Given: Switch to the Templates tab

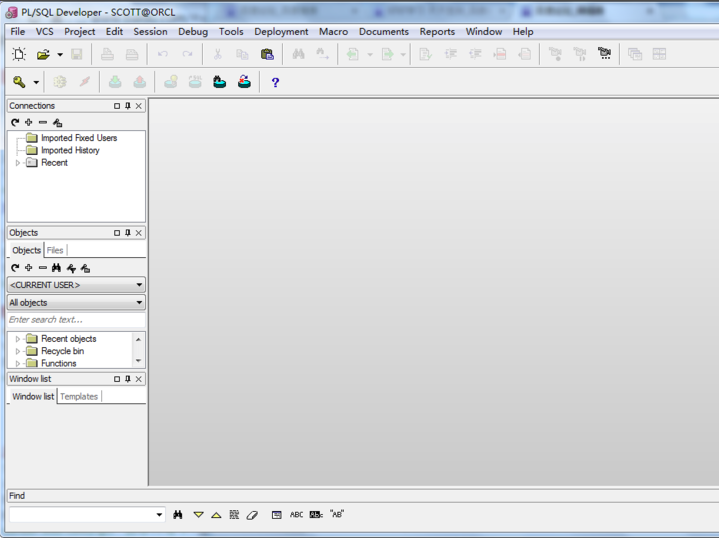Looking at the screenshot, I should [x=79, y=396].
